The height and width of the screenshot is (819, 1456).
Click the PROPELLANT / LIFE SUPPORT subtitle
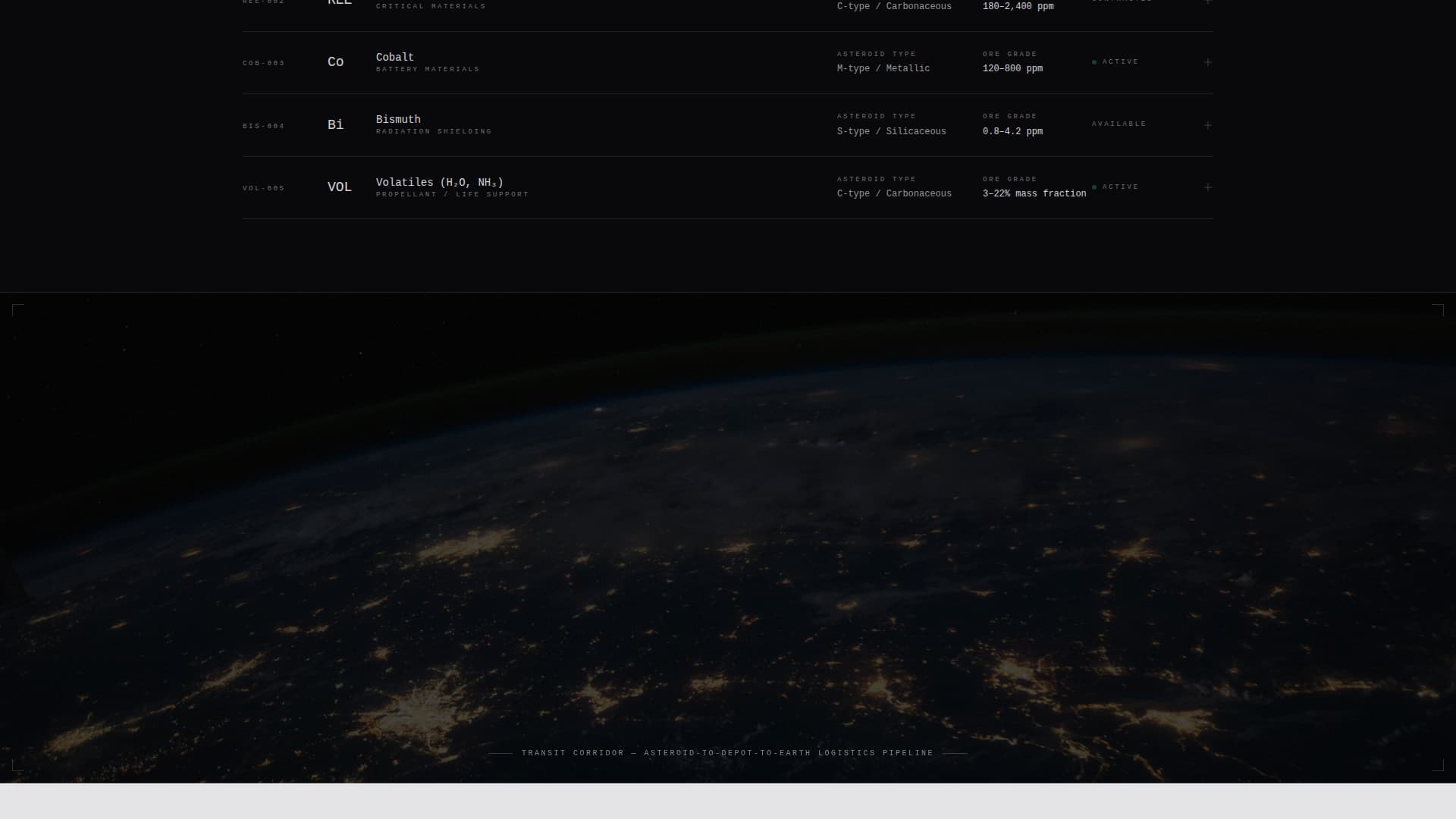(453, 194)
